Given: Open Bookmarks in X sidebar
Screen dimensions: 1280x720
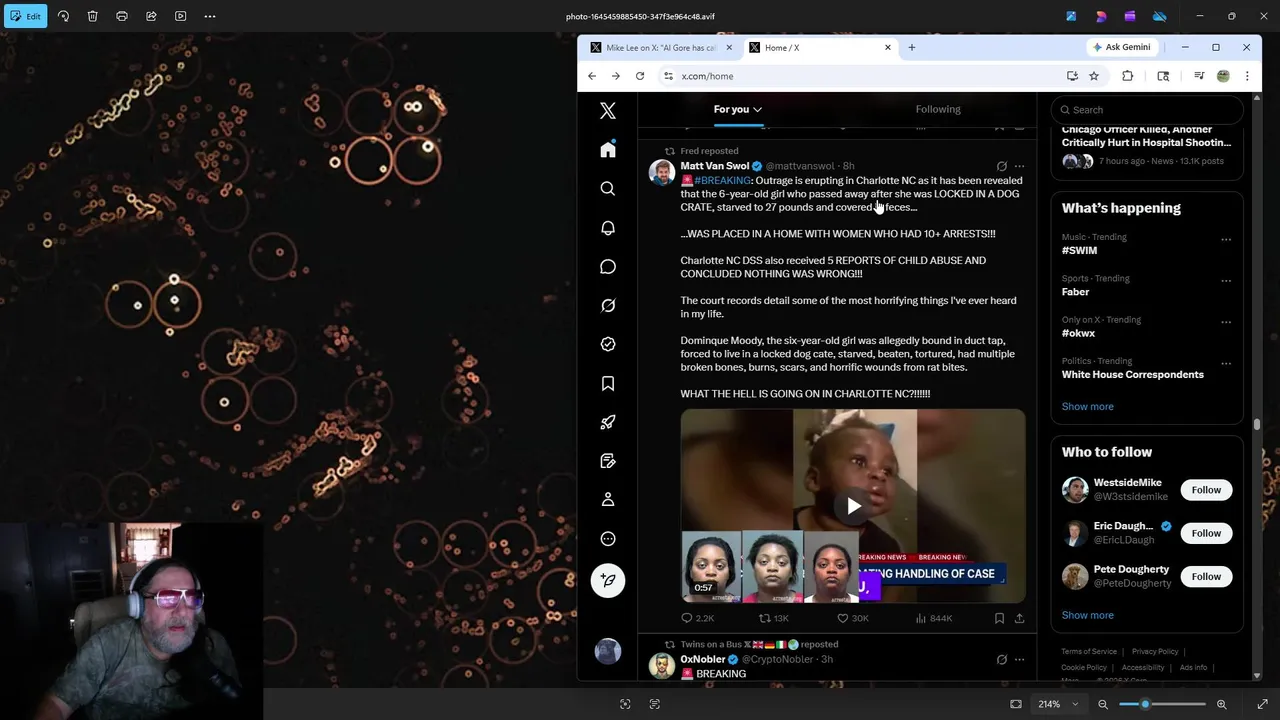Looking at the screenshot, I should (608, 384).
